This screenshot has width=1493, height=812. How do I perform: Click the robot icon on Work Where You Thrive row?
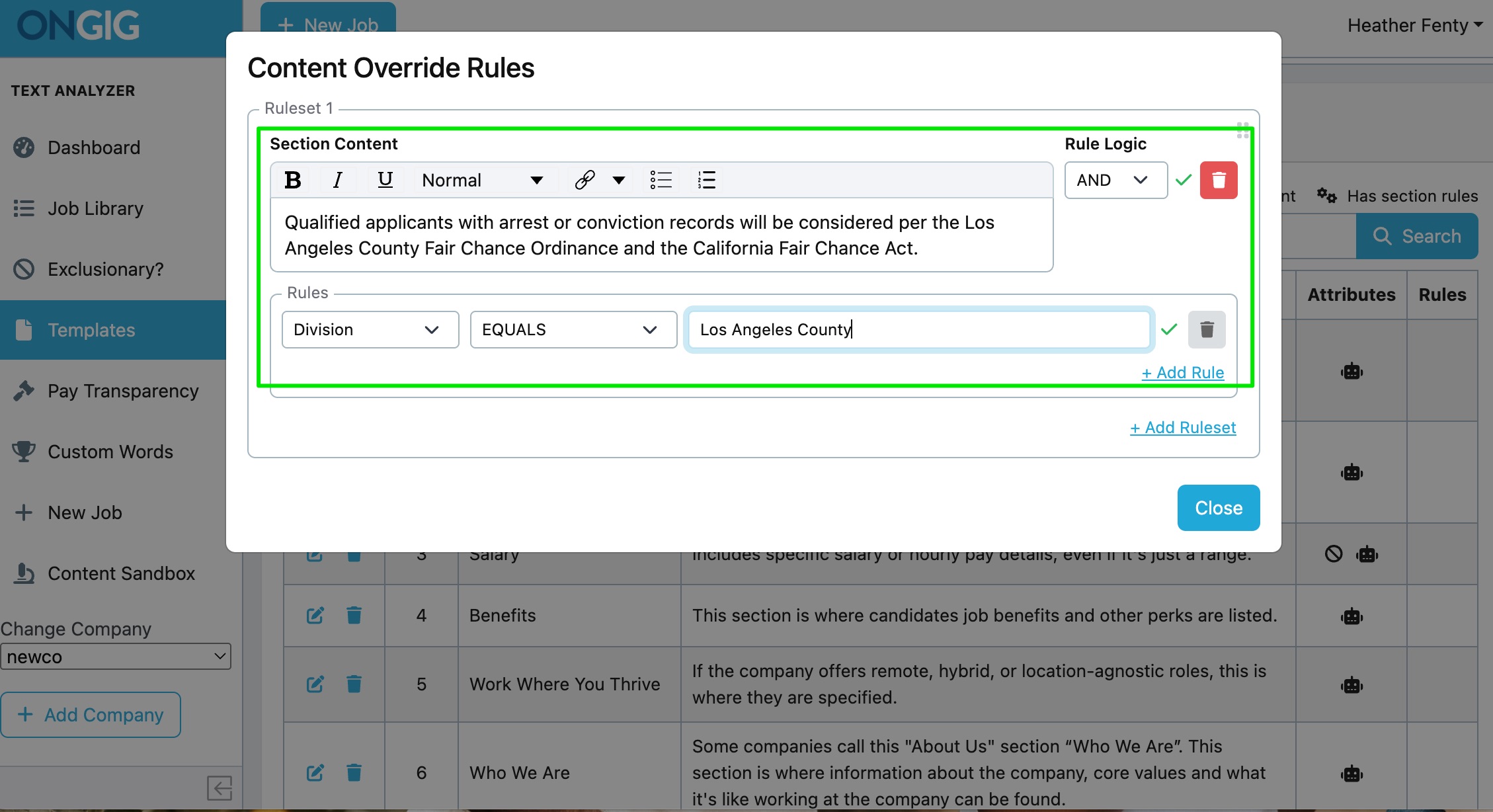pos(1352,684)
